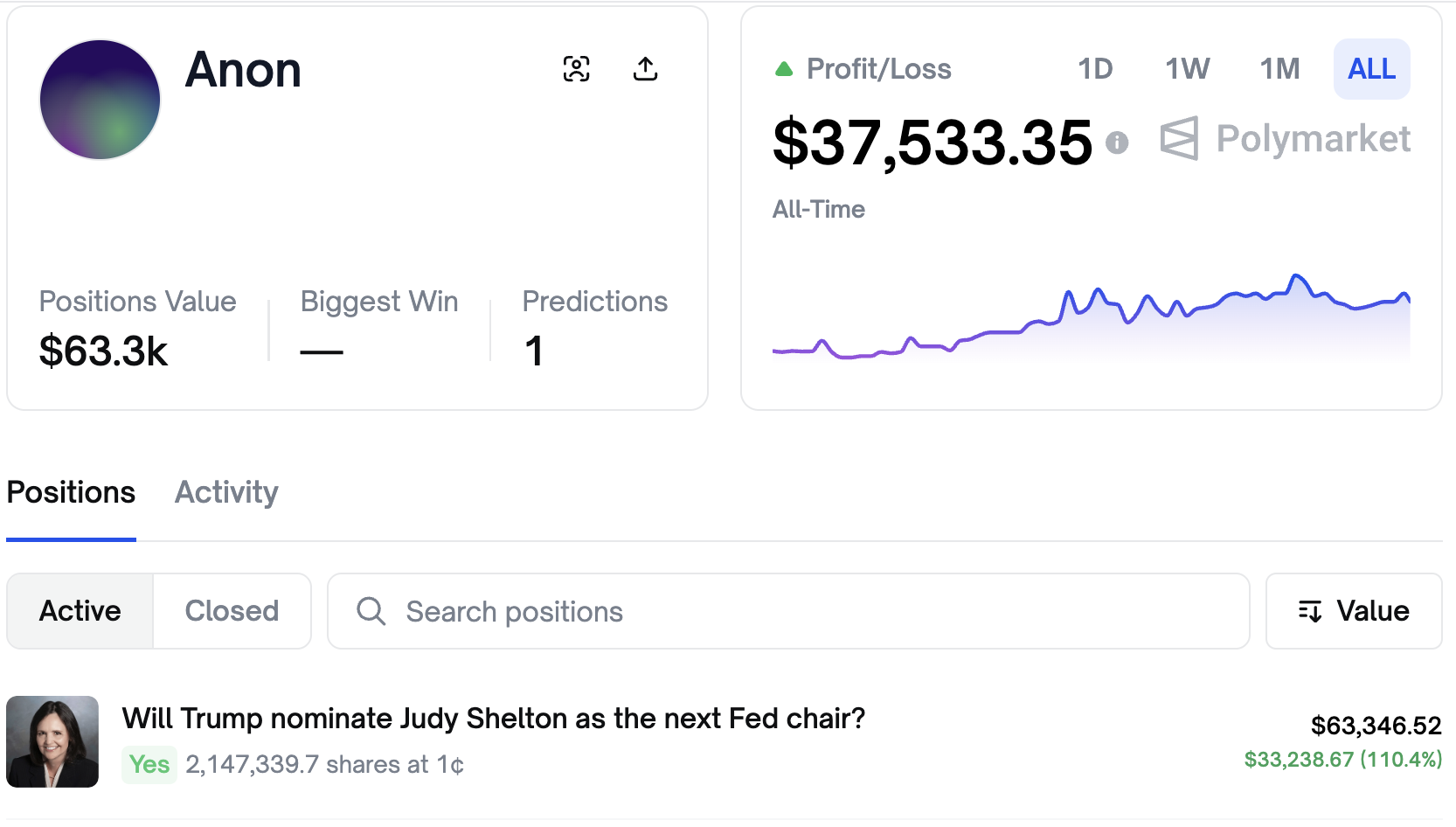The height and width of the screenshot is (827, 1456).
Task: Click the sort icon on Value button
Action: pyautogui.click(x=1310, y=611)
